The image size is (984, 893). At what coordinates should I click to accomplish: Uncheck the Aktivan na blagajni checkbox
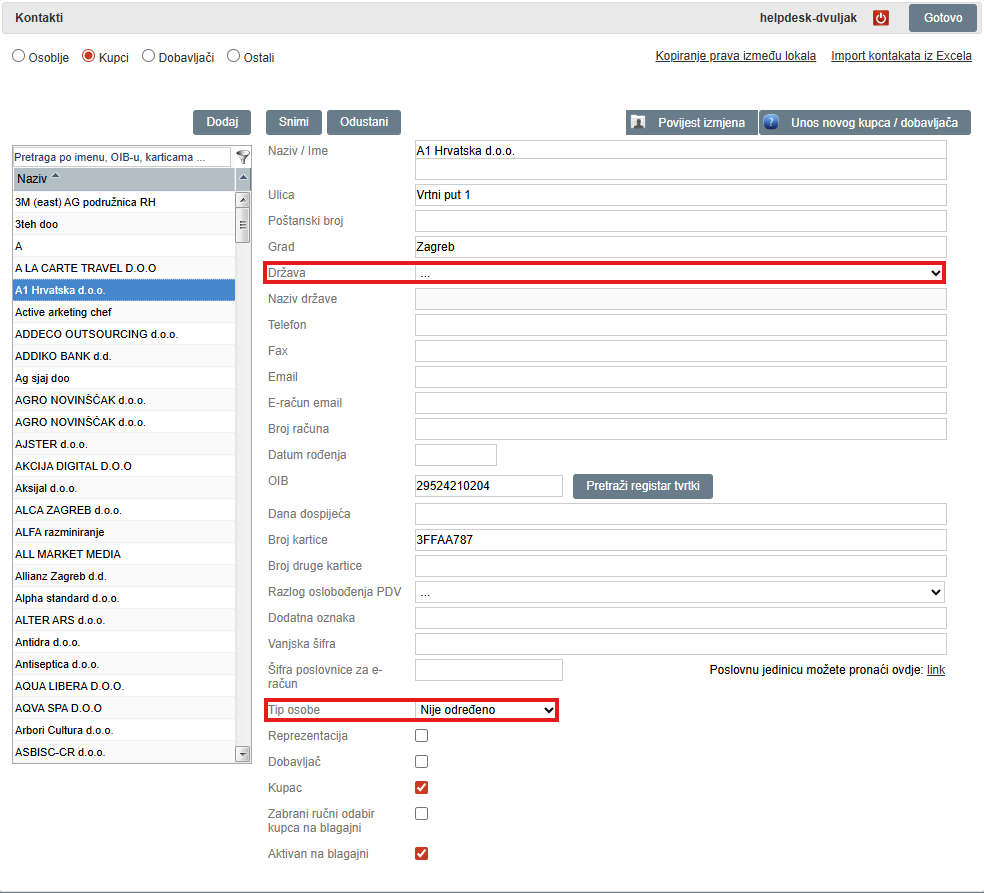coord(422,853)
